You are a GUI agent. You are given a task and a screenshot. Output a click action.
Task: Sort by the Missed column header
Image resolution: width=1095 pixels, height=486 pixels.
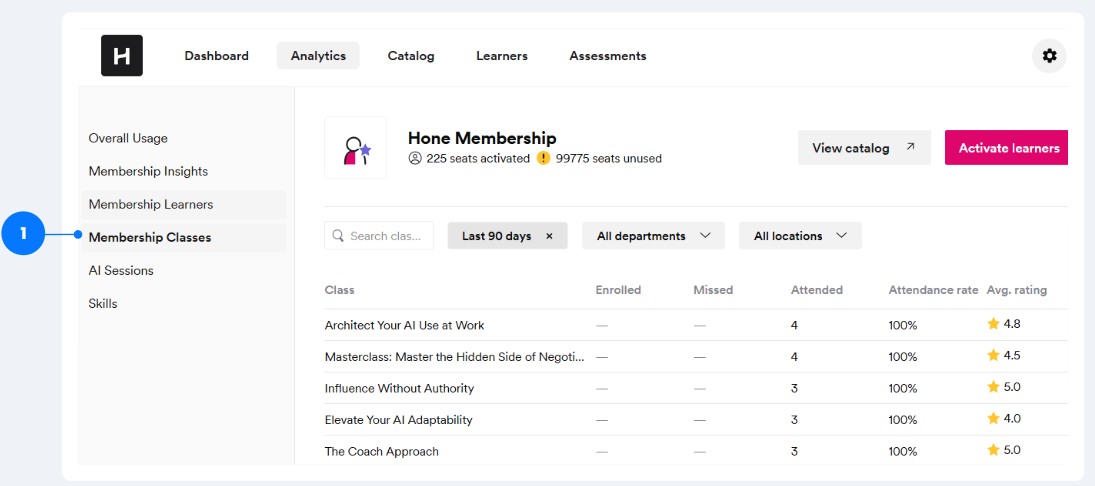tap(713, 290)
